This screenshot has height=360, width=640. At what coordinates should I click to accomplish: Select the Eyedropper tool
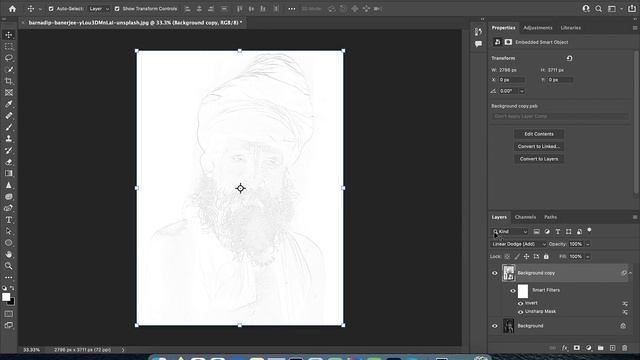point(9,104)
